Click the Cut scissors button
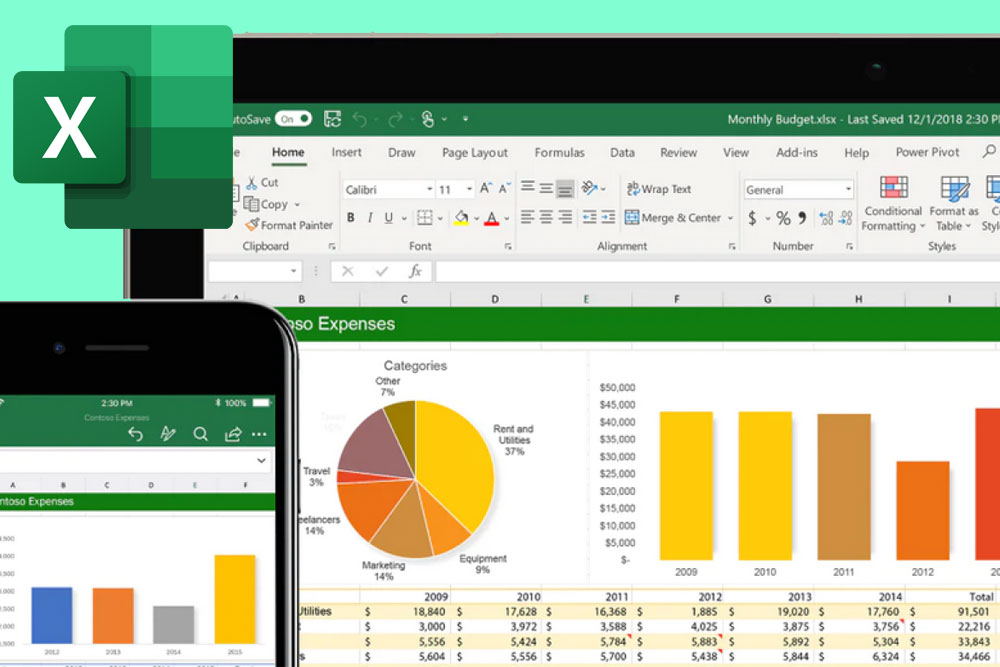This screenshot has height=667, width=1000. (x=262, y=182)
